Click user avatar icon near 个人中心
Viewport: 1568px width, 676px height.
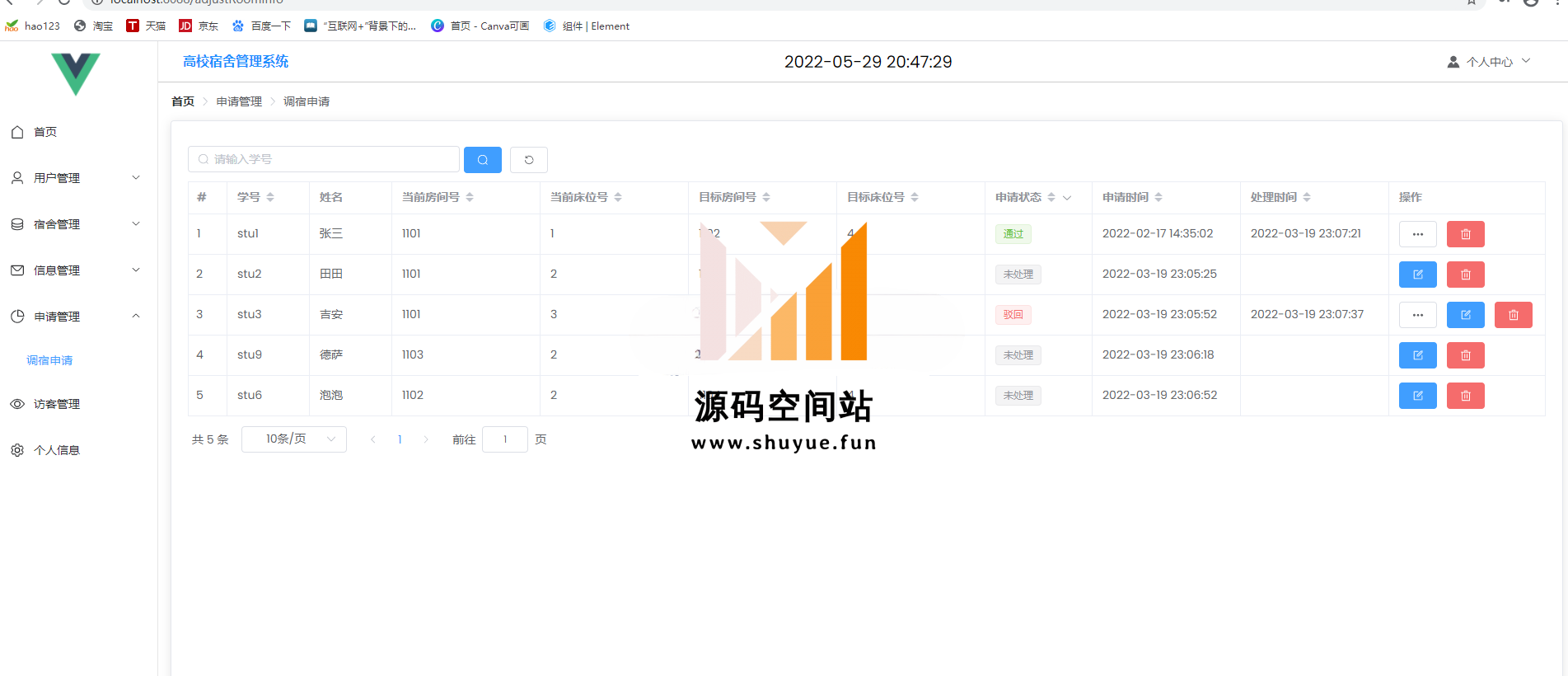(1453, 62)
